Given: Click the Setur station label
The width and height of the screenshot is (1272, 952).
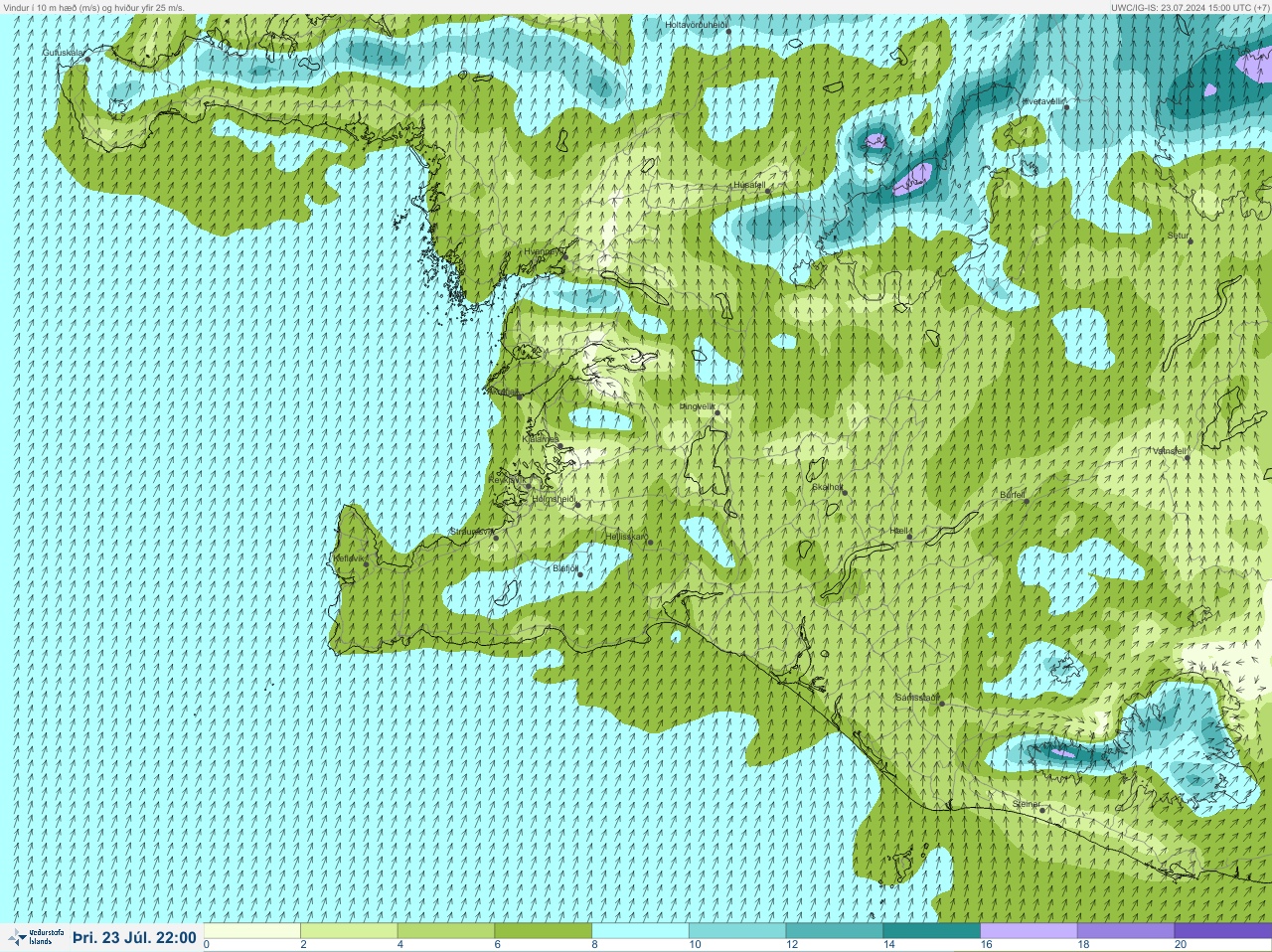Looking at the screenshot, I should (x=1178, y=236).
